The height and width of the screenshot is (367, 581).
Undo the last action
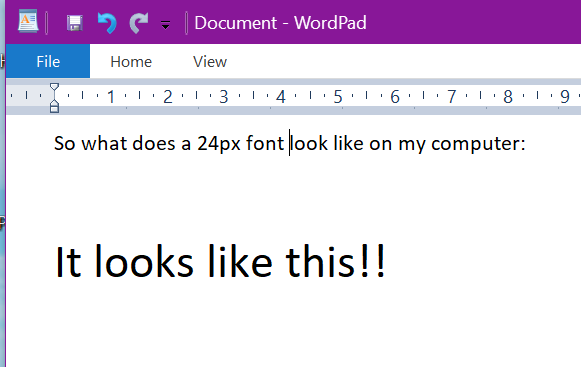pyautogui.click(x=107, y=23)
